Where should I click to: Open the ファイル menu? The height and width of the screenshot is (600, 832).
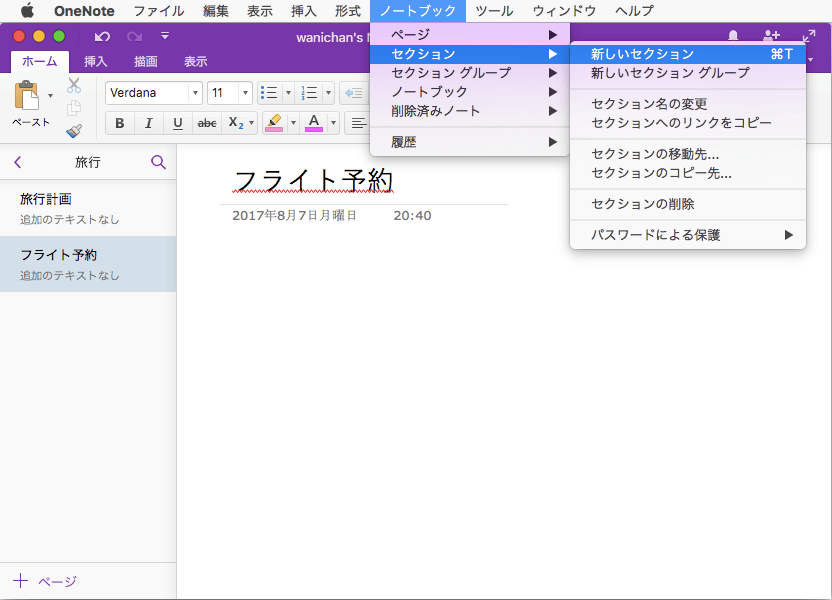coord(159,11)
